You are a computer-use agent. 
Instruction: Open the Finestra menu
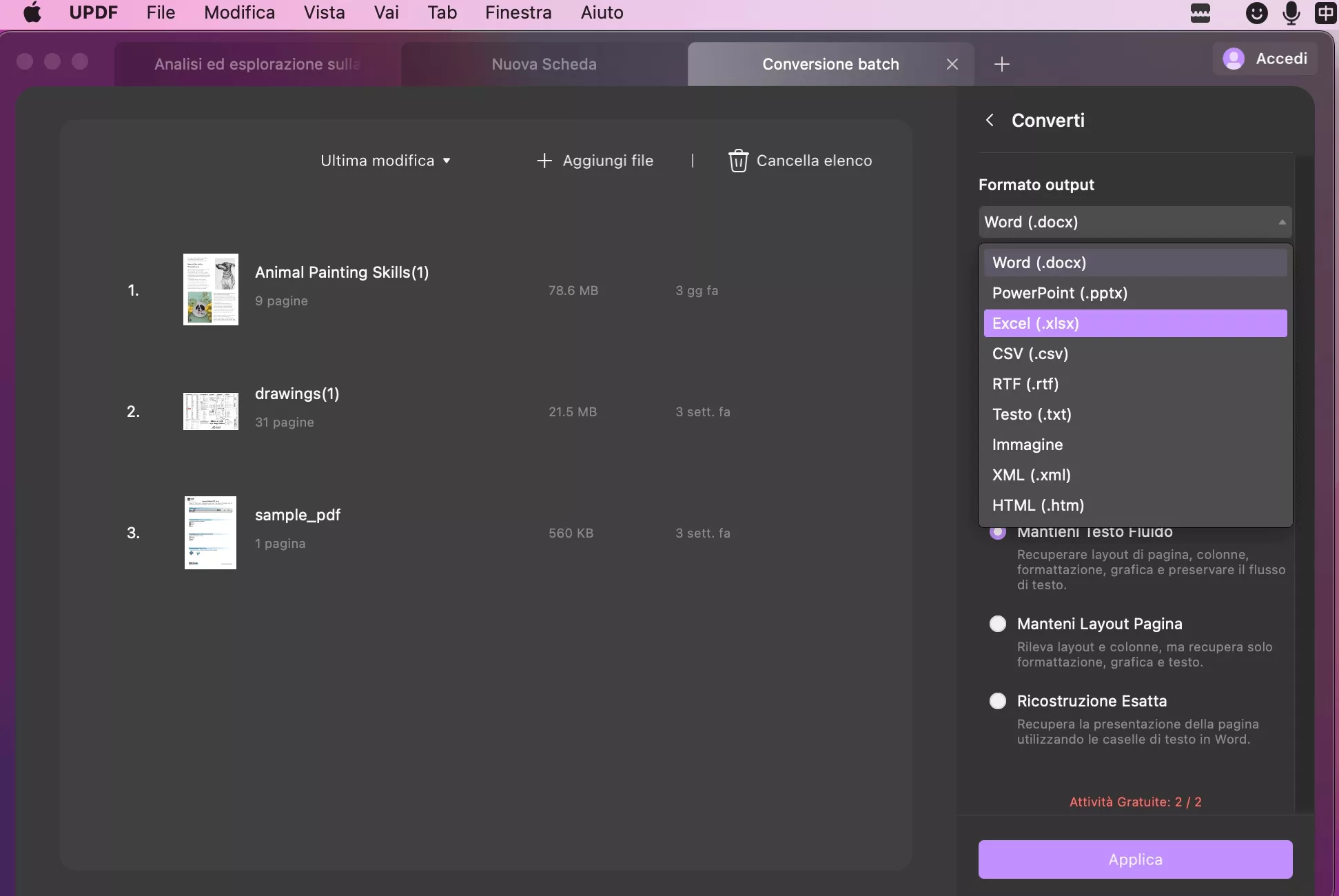[x=518, y=12]
